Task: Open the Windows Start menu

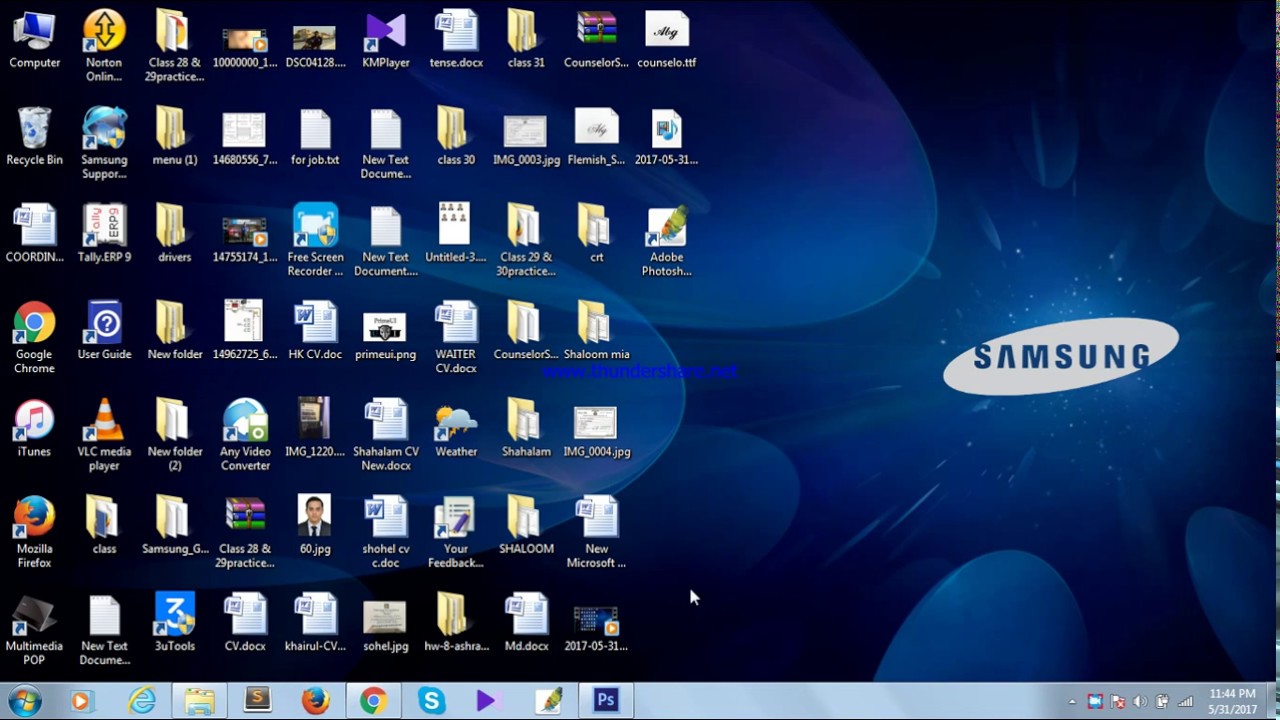Action: 23,701
